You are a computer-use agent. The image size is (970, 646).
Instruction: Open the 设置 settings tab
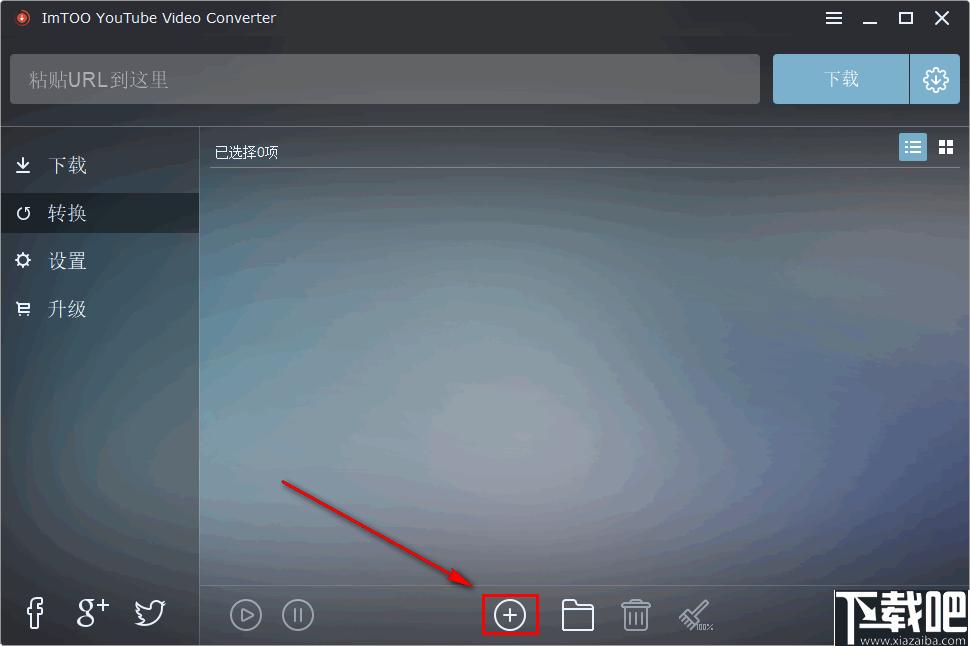(x=100, y=261)
